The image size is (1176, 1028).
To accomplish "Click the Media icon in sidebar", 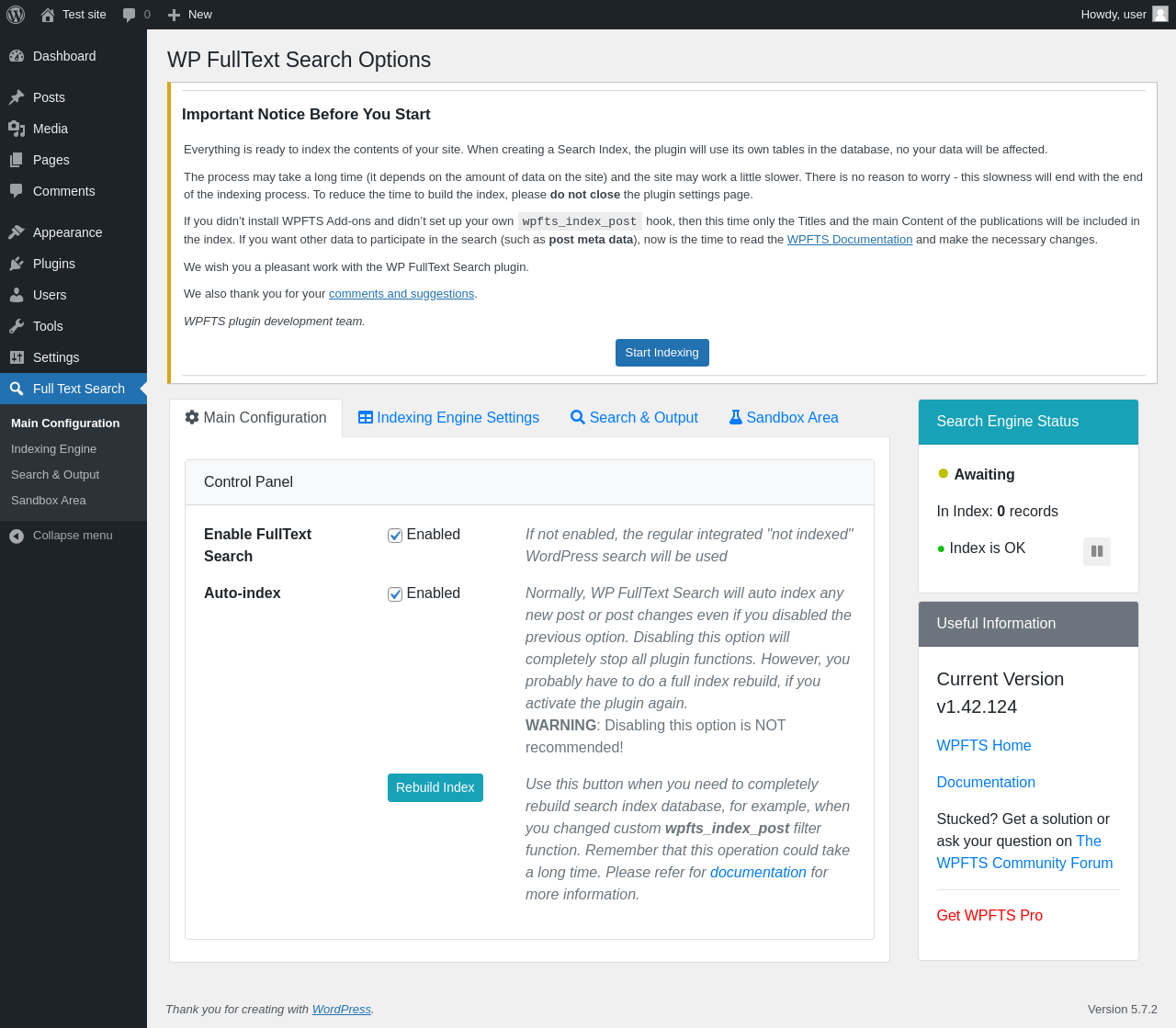I will coord(17,129).
